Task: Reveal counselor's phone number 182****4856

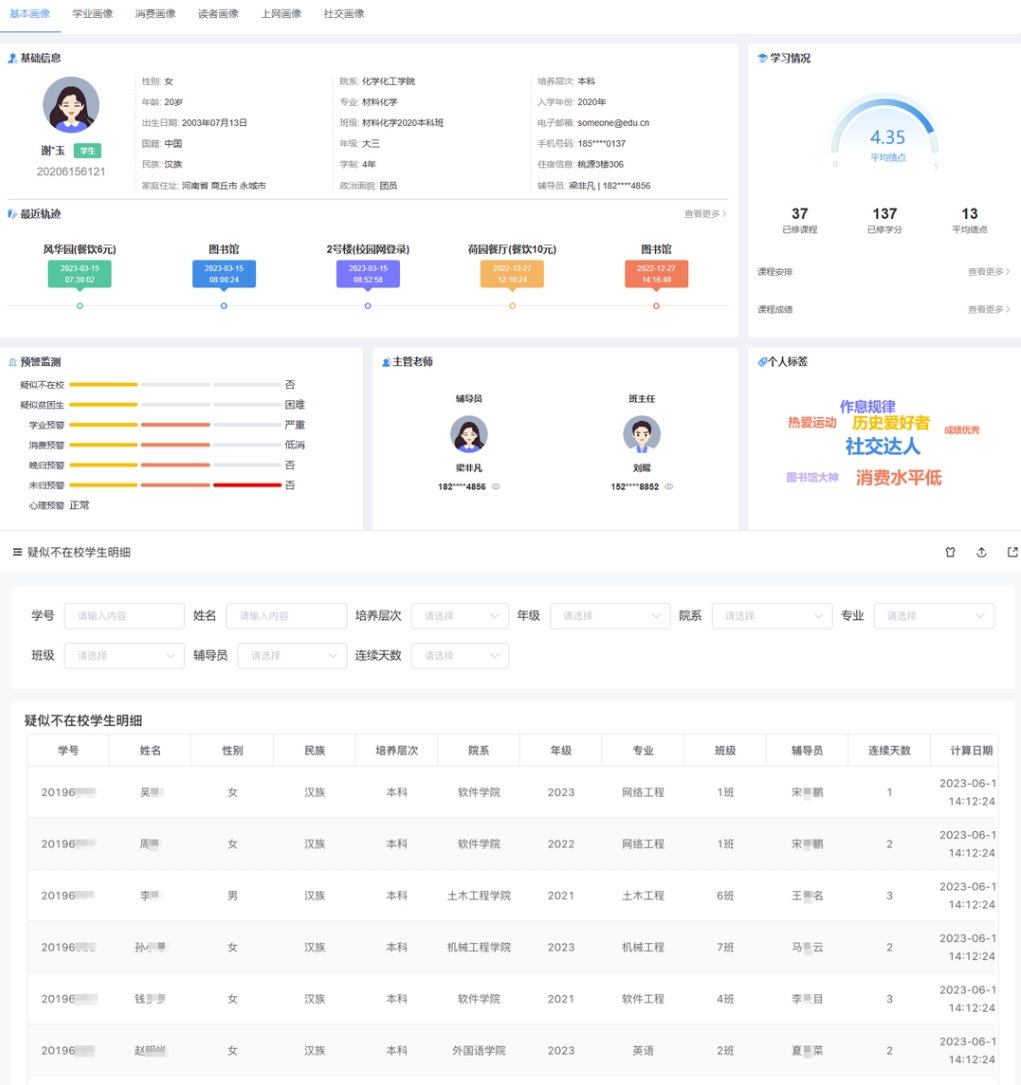Action: point(496,487)
